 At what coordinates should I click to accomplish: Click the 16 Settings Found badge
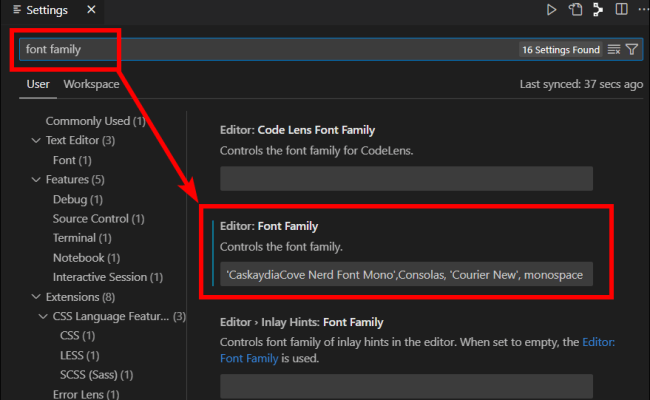point(560,50)
